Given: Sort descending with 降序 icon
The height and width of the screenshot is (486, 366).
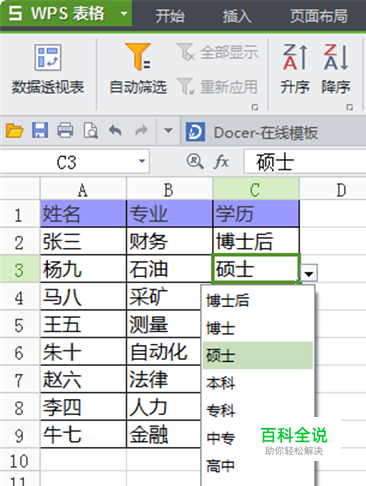Looking at the screenshot, I should (336, 69).
